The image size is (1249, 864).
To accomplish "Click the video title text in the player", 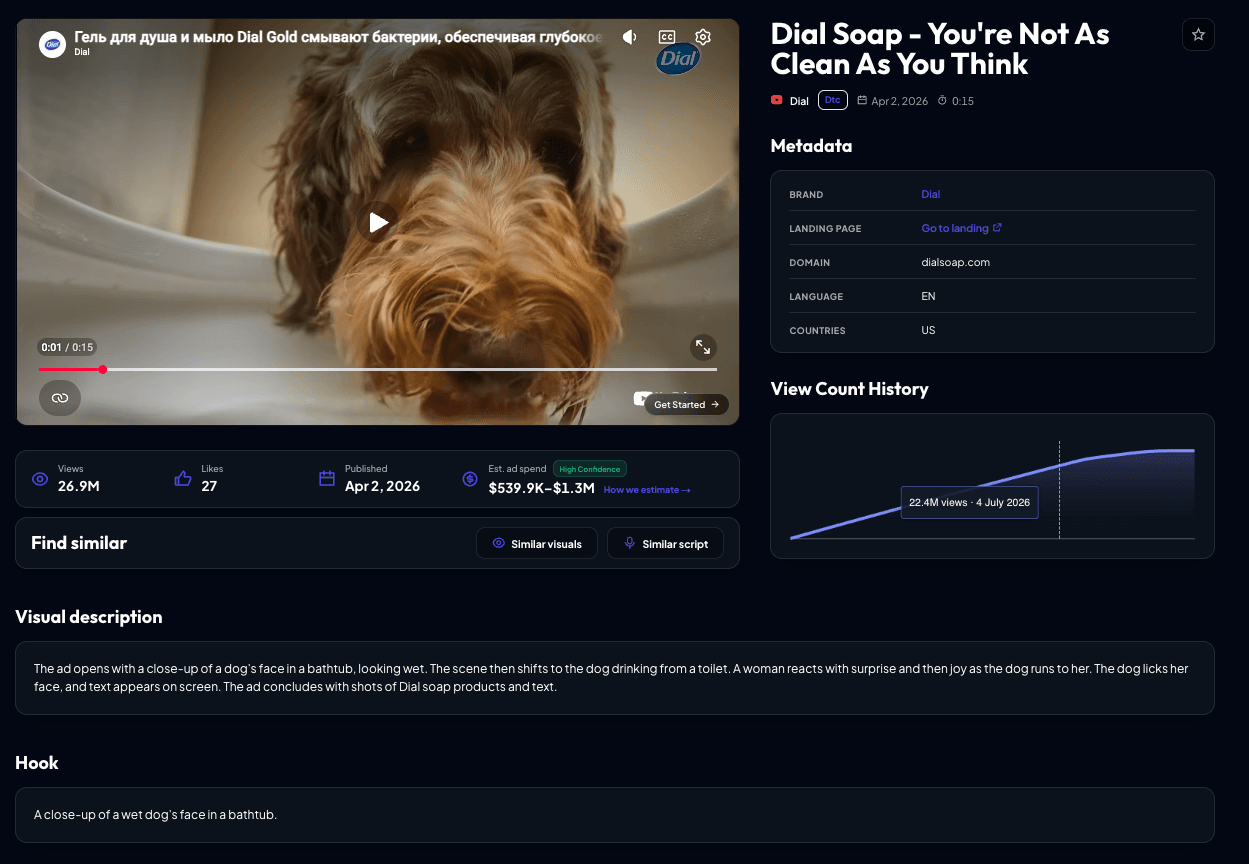I will tap(338, 37).
